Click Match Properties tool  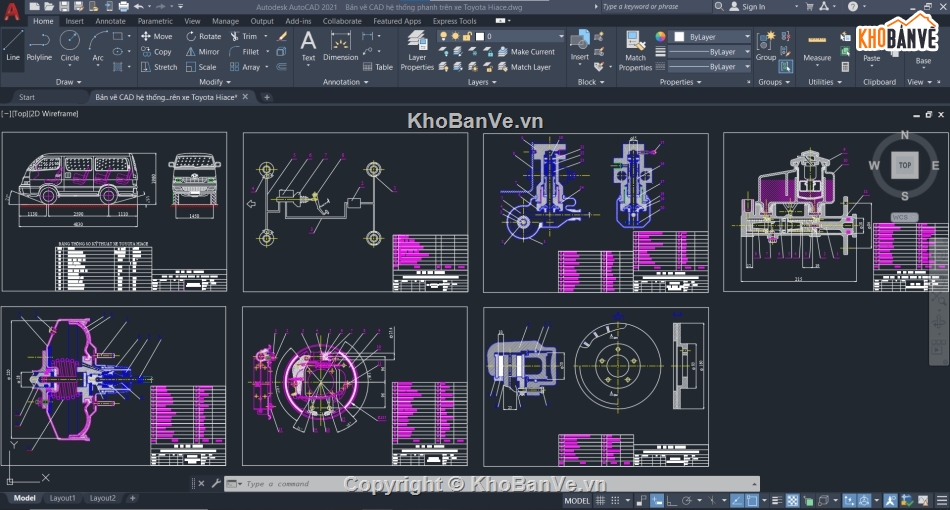[x=635, y=51]
